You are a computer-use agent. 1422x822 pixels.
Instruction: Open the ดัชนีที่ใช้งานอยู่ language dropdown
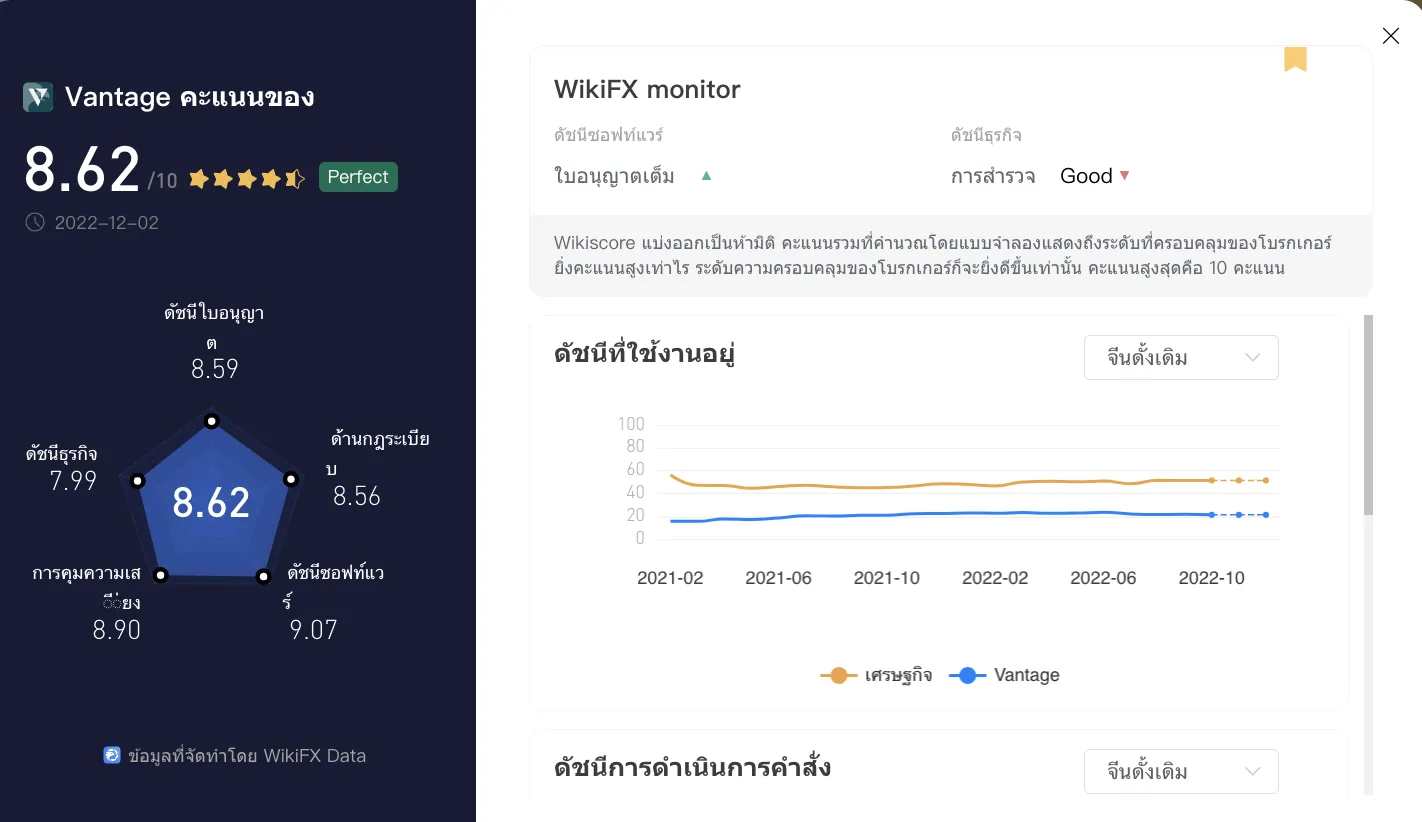pos(1181,357)
